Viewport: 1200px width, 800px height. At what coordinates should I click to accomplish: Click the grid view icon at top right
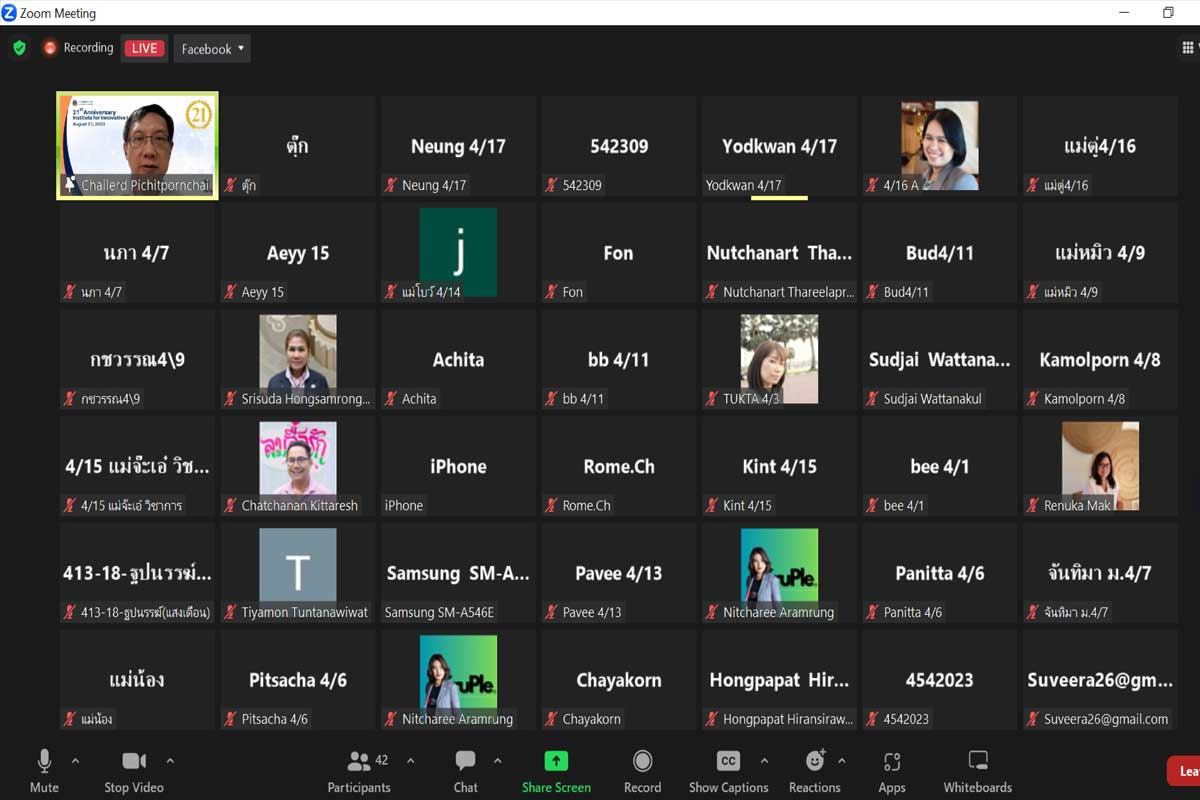pos(1188,48)
